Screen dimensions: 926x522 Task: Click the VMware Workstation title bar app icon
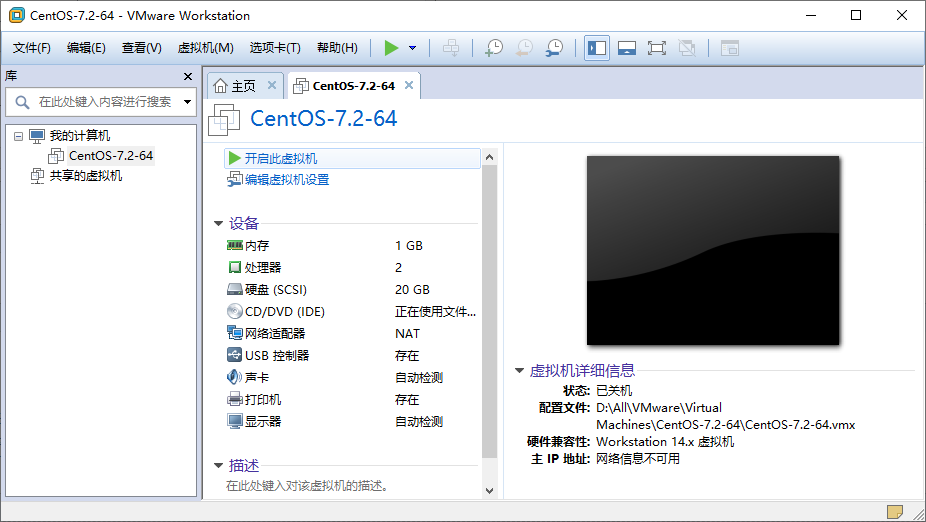point(17,15)
